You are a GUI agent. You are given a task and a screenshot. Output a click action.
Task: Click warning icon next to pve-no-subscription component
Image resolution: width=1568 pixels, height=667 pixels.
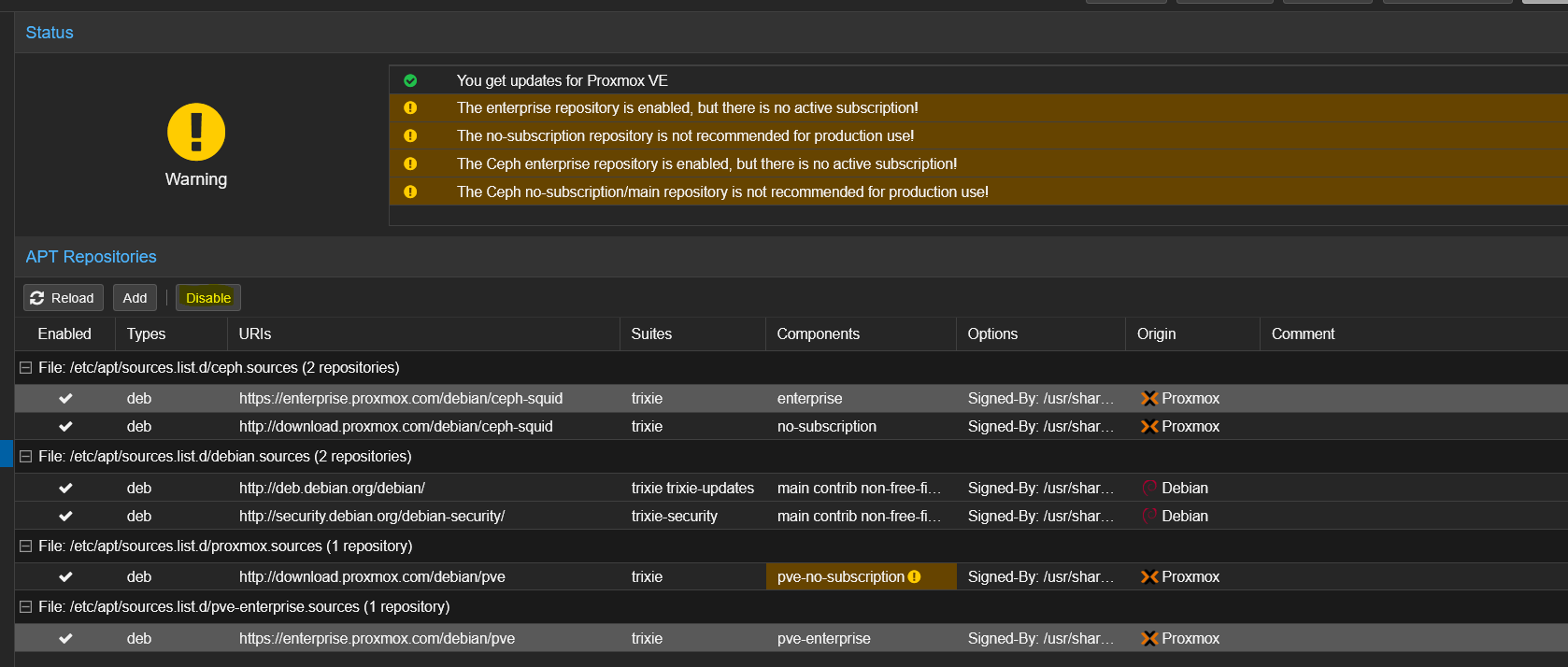tap(915, 576)
